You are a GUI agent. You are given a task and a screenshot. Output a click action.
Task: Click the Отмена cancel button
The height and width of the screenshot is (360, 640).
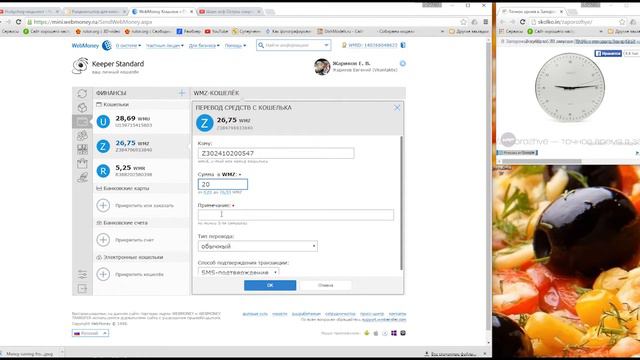pyautogui.click(x=325, y=285)
